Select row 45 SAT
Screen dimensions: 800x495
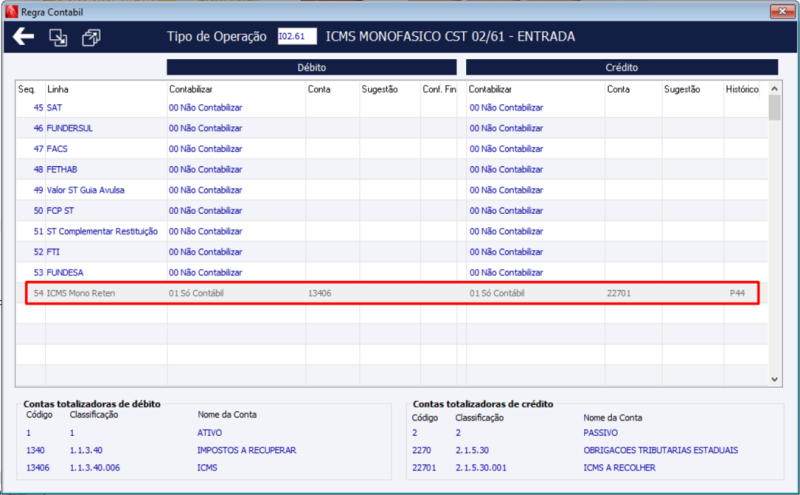point(391,108)
